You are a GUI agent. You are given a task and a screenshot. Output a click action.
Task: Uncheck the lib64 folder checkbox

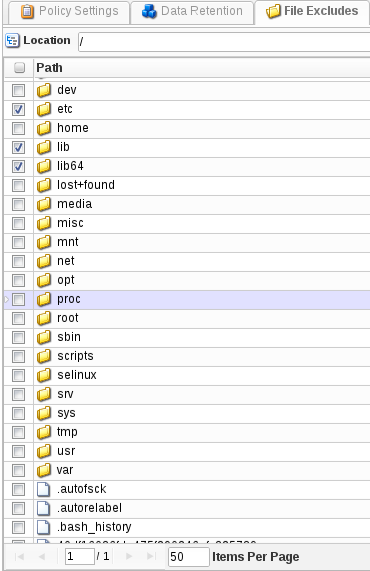coord(18,166)
